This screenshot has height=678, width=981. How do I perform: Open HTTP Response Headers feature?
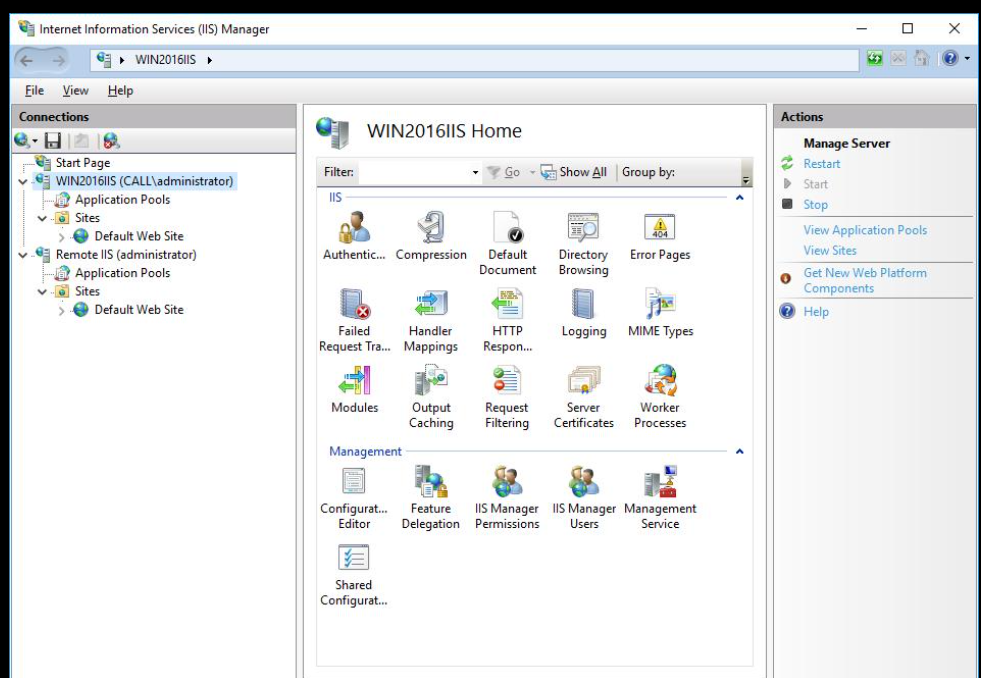click(x=507, y=320)
